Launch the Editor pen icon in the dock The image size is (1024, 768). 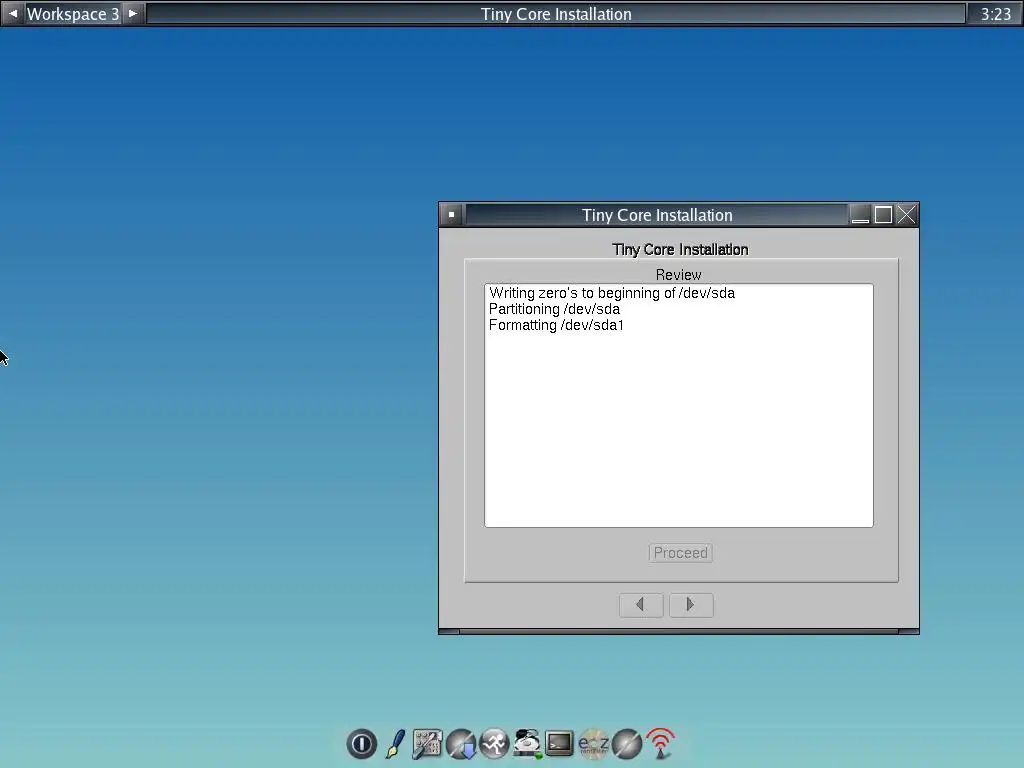[395, 744]
